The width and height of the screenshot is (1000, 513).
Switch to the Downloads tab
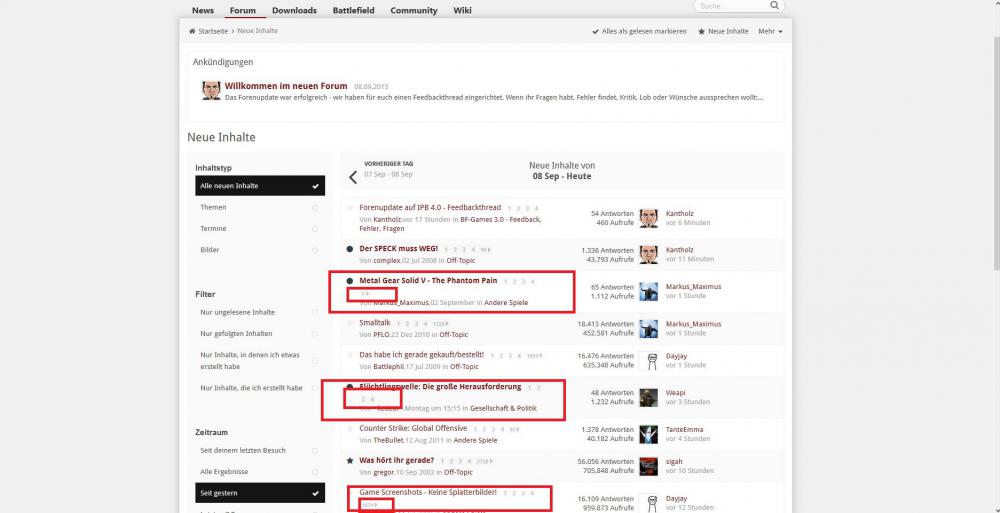coord(294,10)
